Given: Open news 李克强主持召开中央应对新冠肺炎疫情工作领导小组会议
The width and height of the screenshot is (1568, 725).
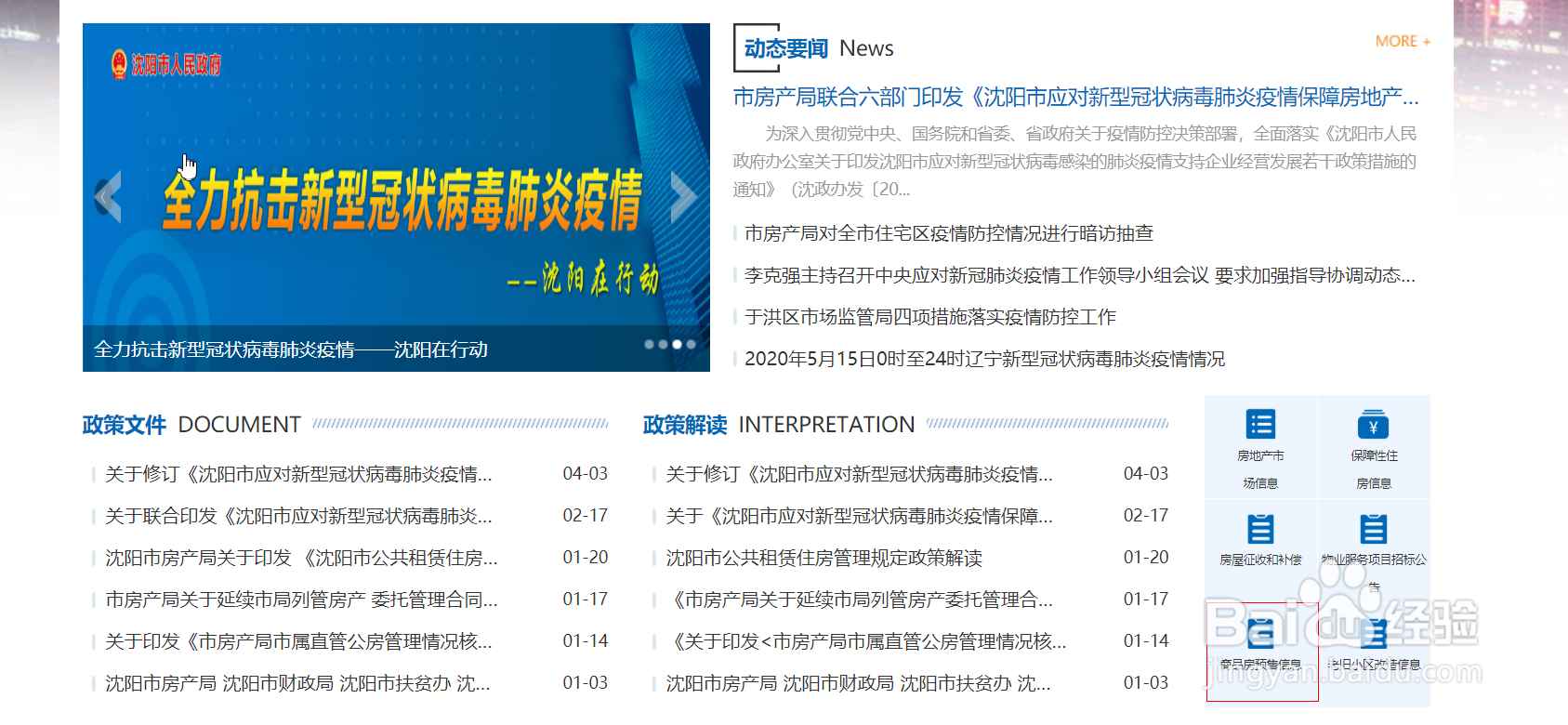Looking at the screenshot, I should coord(1080,275).
